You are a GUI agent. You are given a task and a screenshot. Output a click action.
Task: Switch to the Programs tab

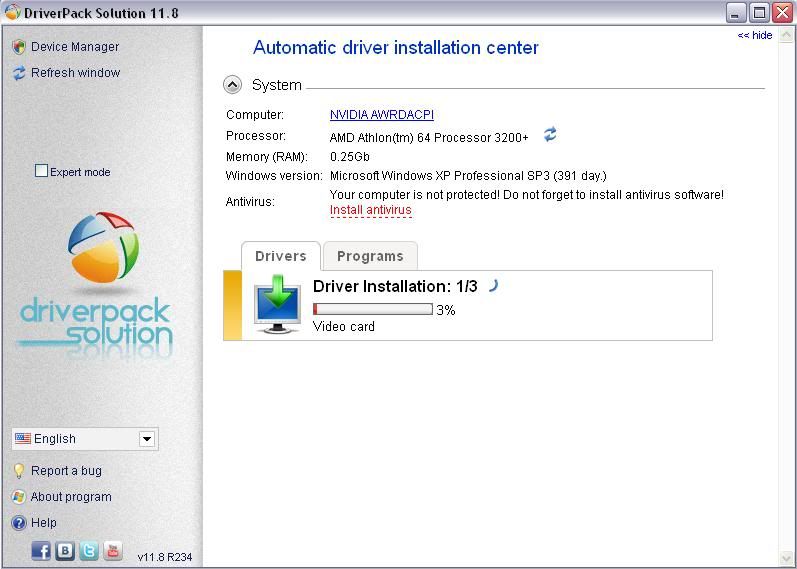[370, 256]
